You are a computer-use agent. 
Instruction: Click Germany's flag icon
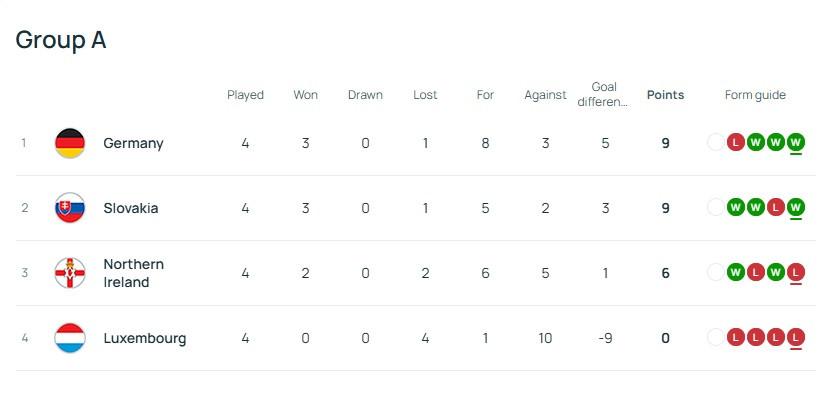pos(70,143)
